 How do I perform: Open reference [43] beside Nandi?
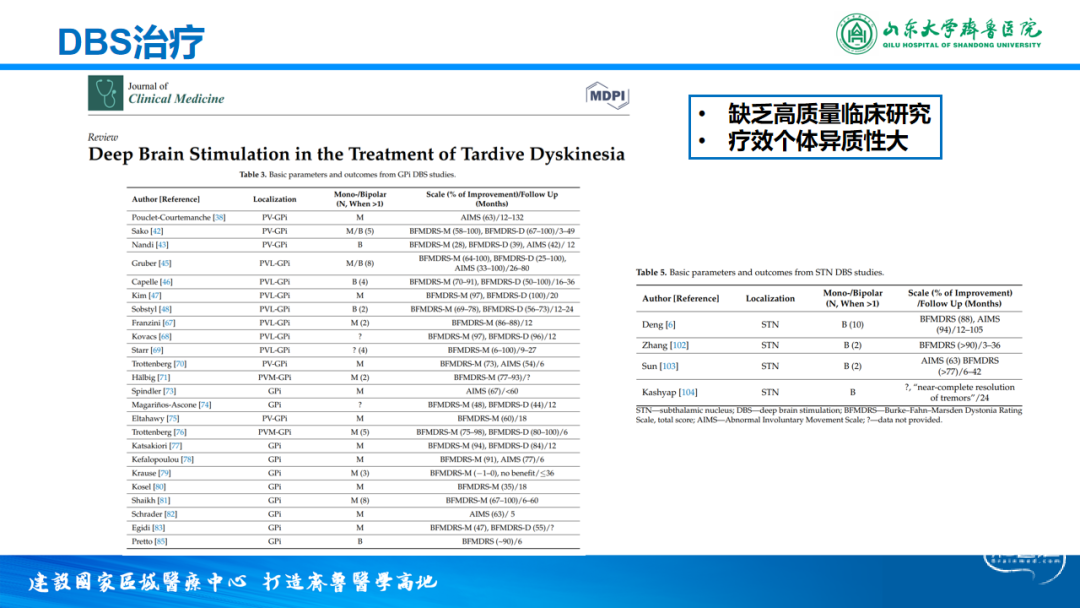click(x=162, y=245)
